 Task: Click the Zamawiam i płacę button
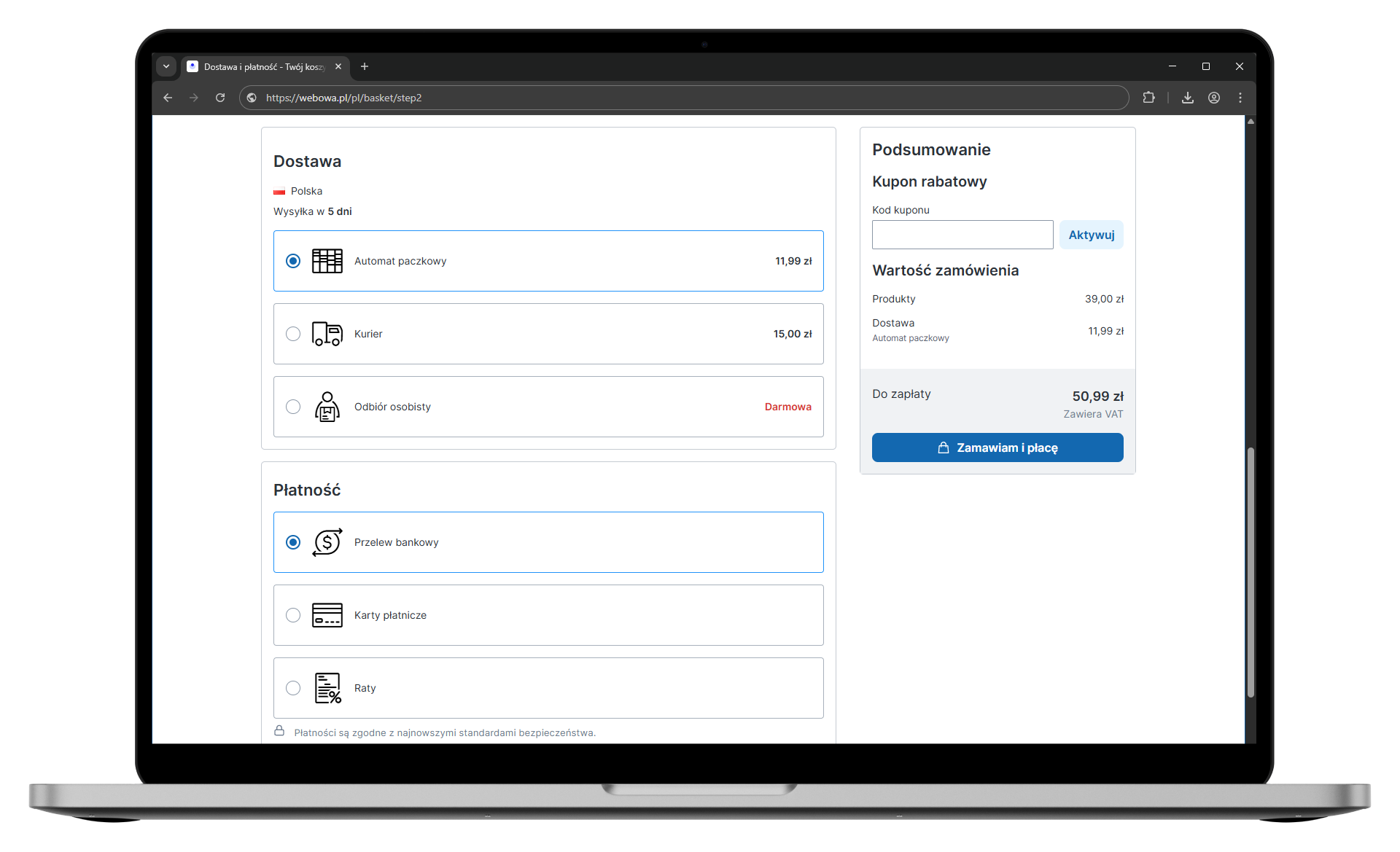pos(997,448)
